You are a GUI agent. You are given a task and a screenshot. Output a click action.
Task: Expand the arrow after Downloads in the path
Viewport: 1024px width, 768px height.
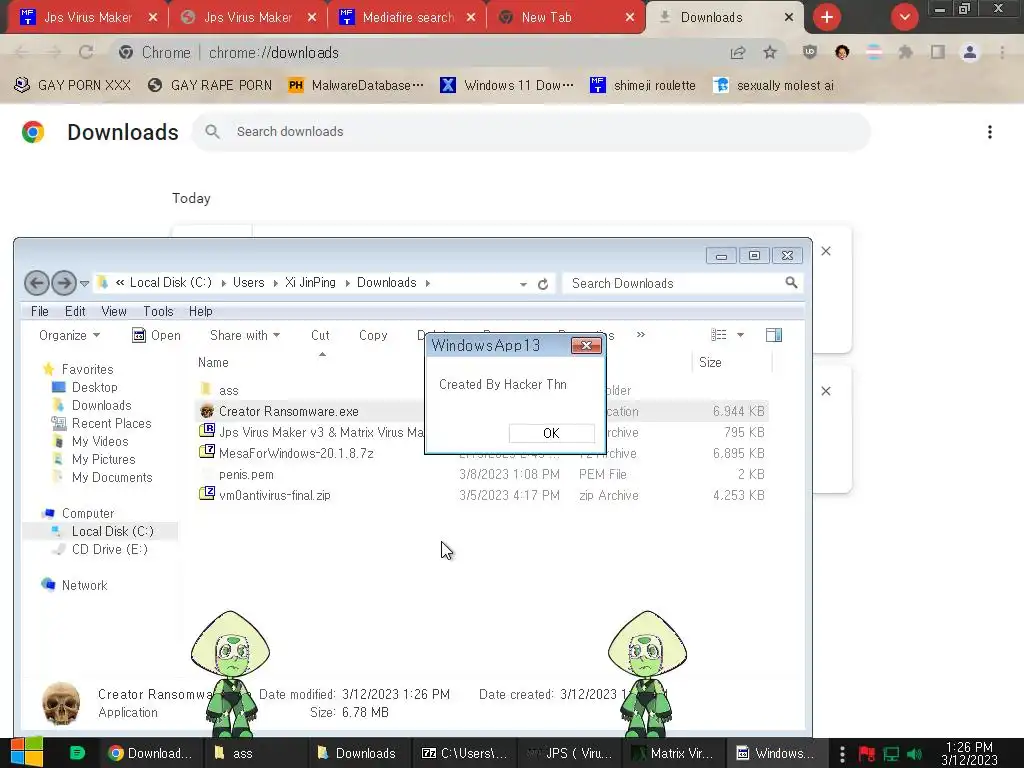(428, 283)
